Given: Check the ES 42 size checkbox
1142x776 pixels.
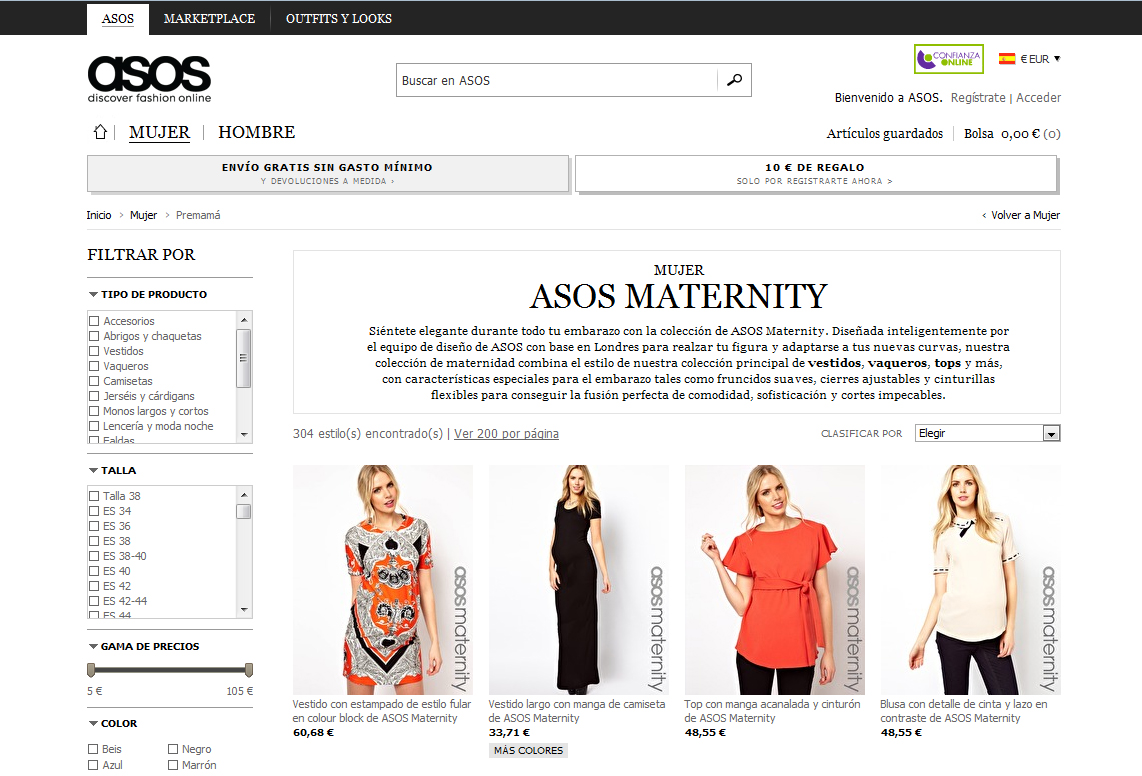Looking at the screenshot, I should tap(94, 586).
